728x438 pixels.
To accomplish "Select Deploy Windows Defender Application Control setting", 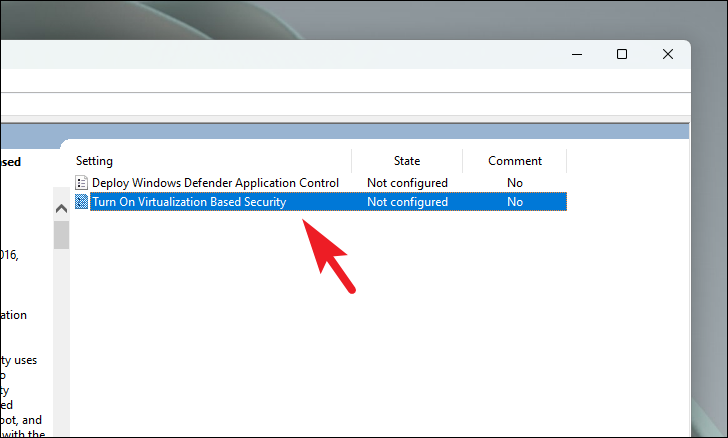I will pyautogui.click(x=215, y=183).
